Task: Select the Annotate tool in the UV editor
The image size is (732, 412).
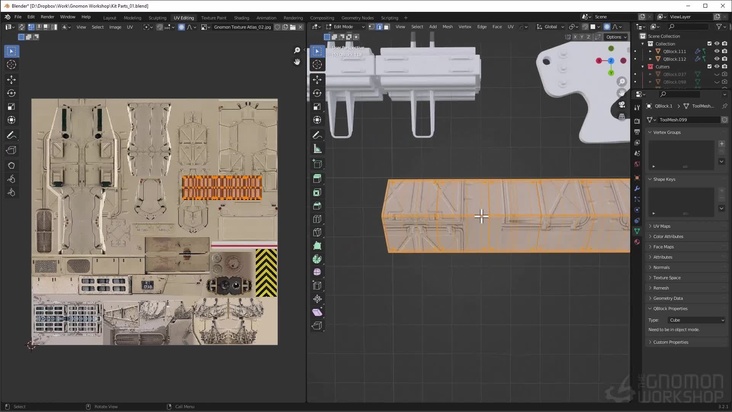Action: pyautogui.click(x=12, y=135)
